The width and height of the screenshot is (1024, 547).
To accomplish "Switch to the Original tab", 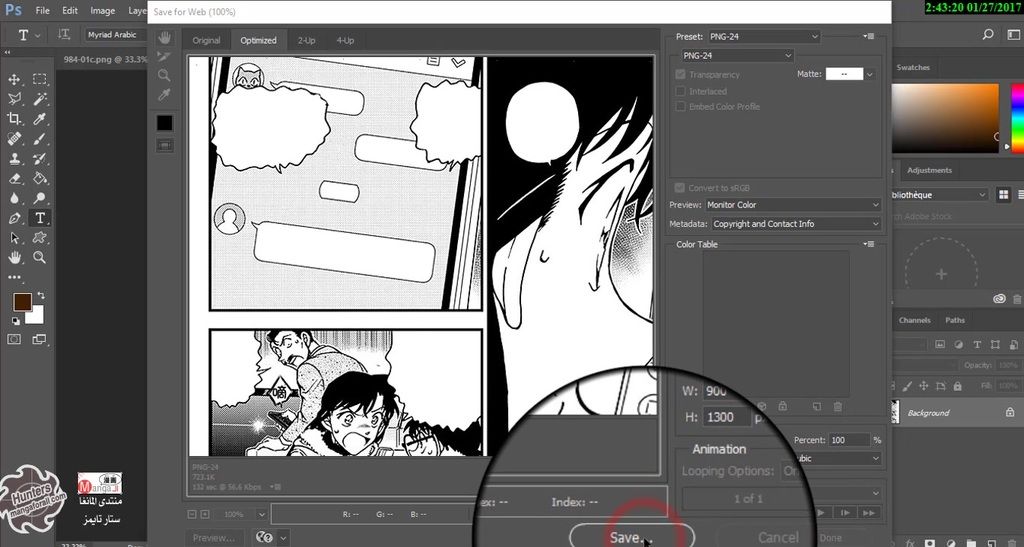I will pyautogui.click(x=206, y=40).
